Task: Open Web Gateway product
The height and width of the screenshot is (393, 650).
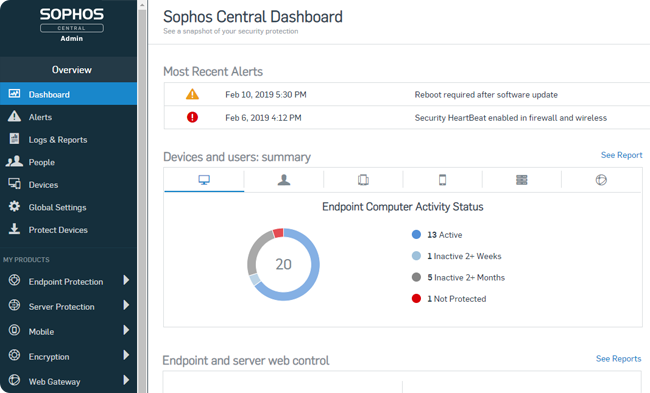Action: (x=54, y=381)
